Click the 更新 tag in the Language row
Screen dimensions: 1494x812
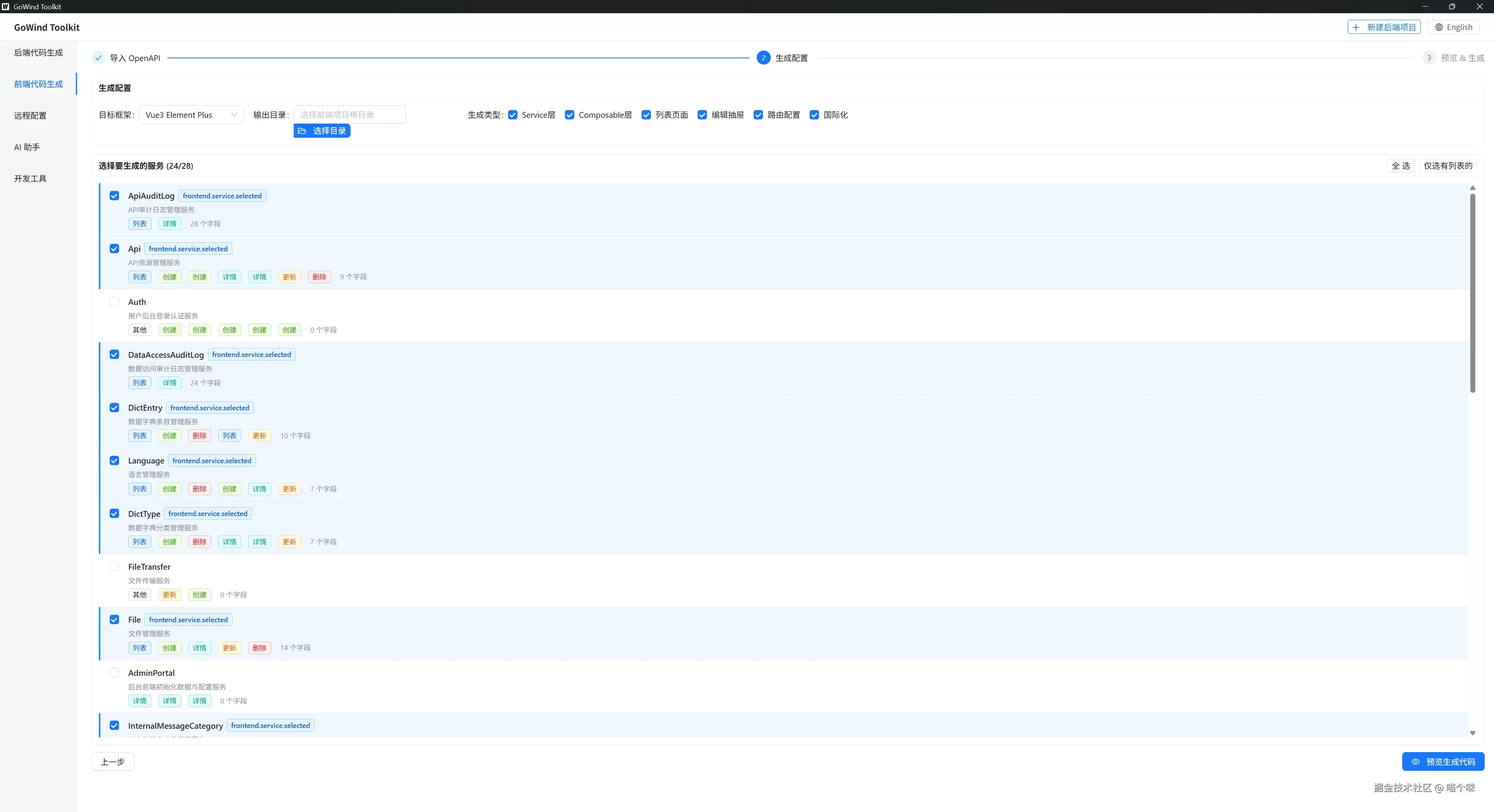(x=289, y=489)
